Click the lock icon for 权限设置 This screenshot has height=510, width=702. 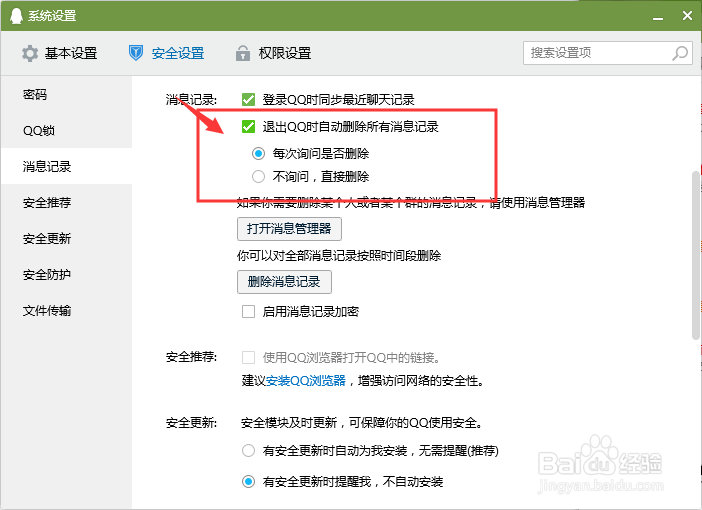(x=243, y=53)
